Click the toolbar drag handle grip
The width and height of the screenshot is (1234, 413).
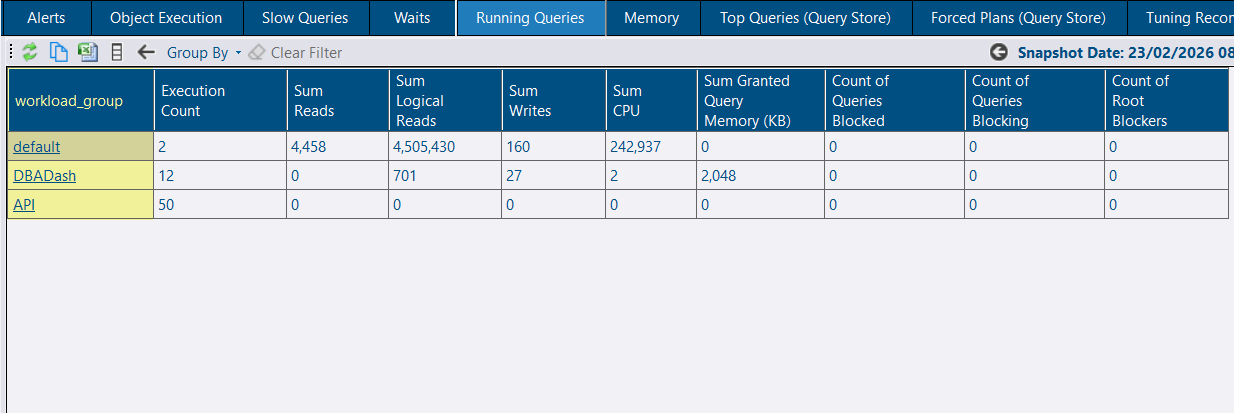[x=10, y=52]
